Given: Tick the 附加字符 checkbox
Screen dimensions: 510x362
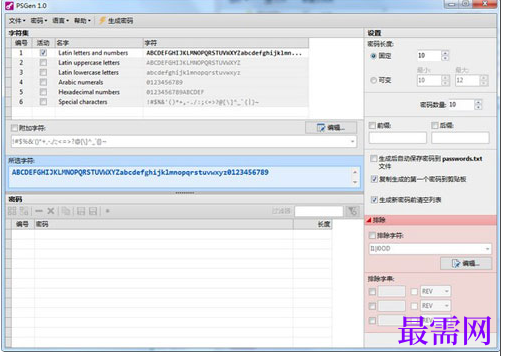Looking at the screenshot, I should (x=14, y=128).
